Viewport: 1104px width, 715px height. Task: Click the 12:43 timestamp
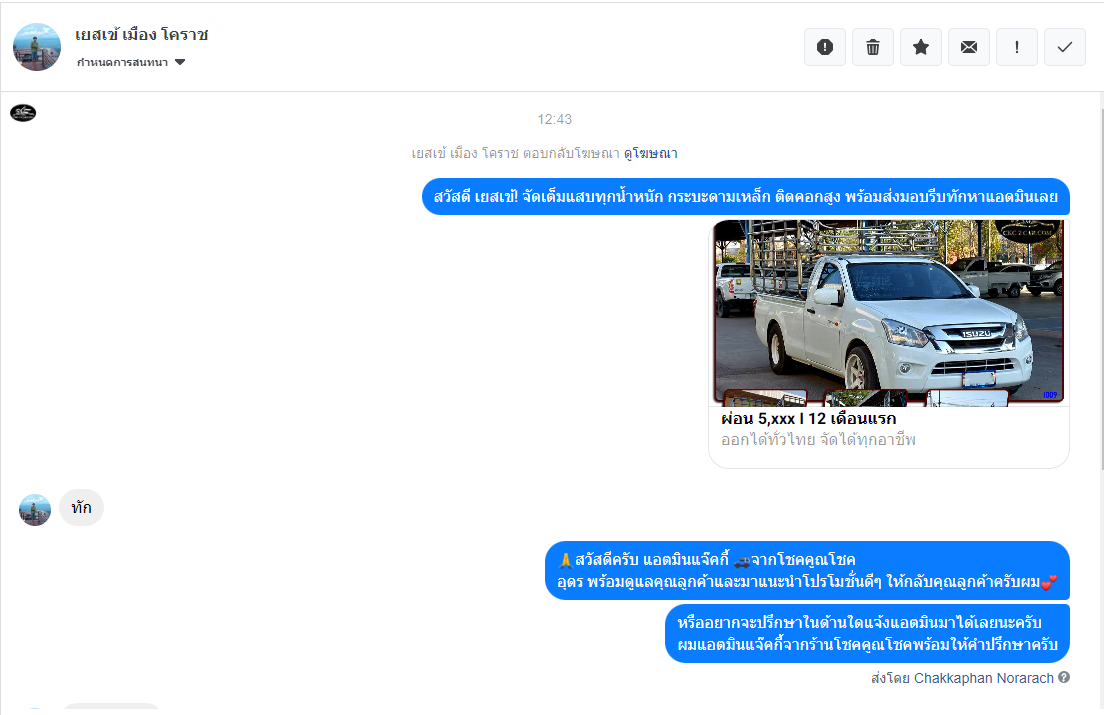pos(555,120)
